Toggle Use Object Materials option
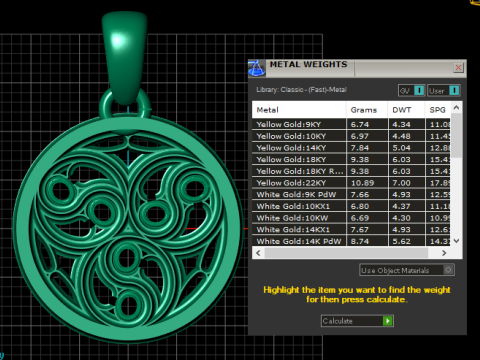The image size is (480, 360). click(x=407, y=270)
